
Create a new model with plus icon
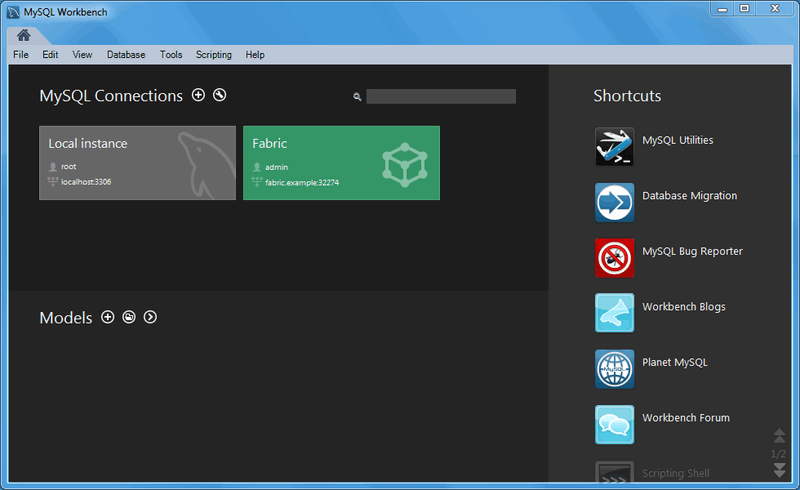pos(108,317)
